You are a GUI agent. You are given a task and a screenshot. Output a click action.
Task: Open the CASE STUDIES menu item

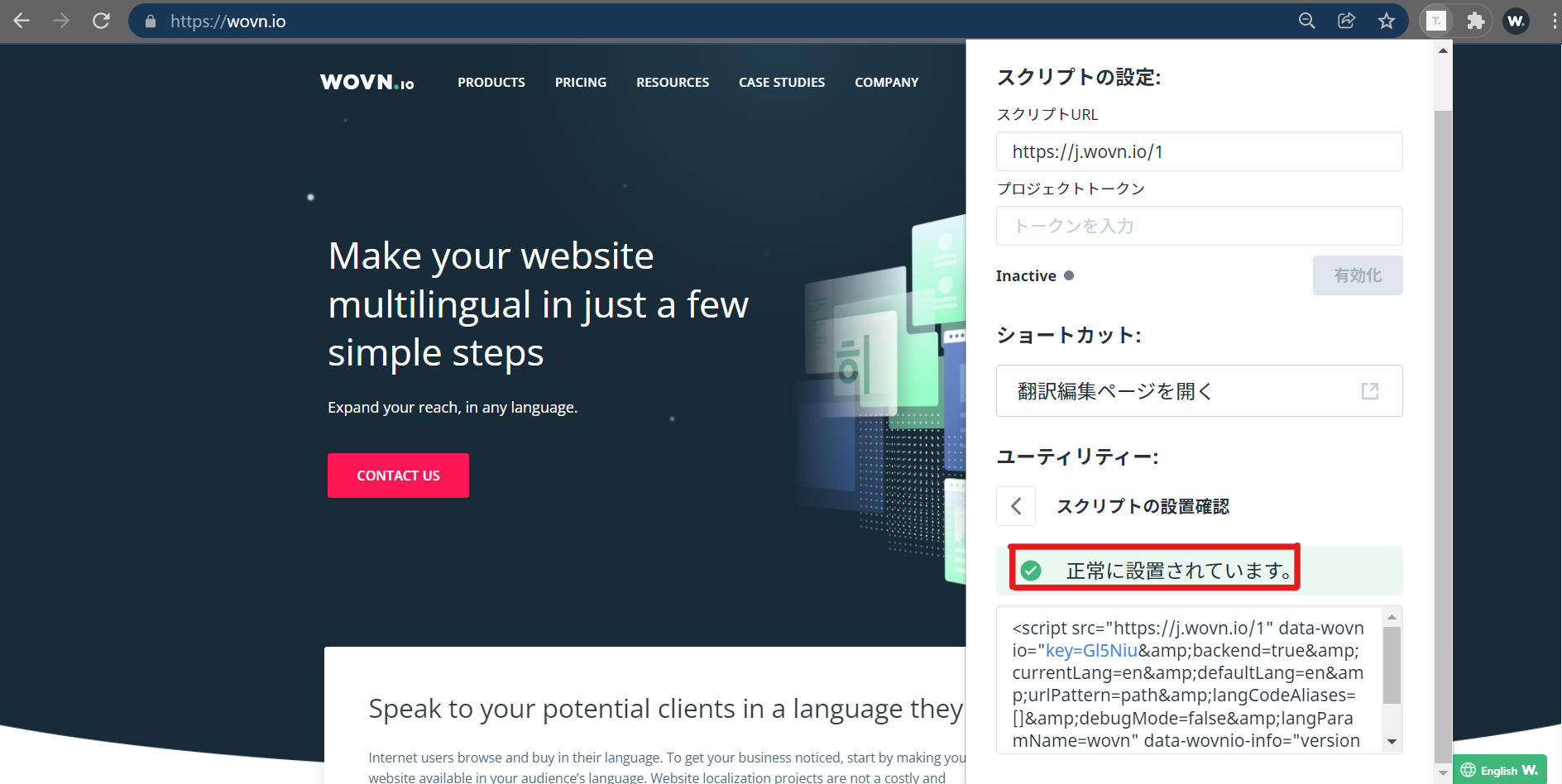[781, 82]
